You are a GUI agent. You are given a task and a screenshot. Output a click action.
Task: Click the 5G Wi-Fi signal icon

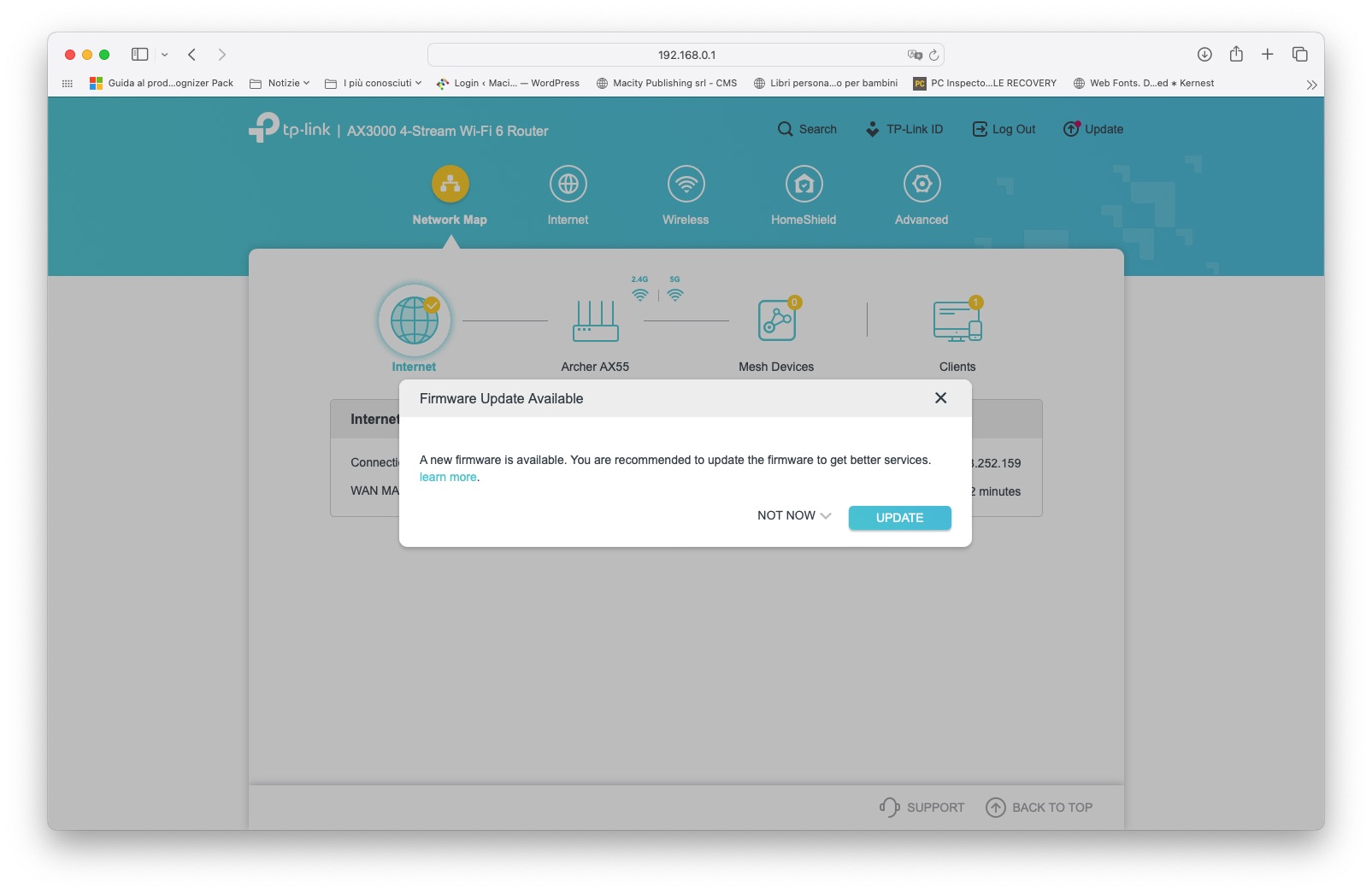[675, 295]
